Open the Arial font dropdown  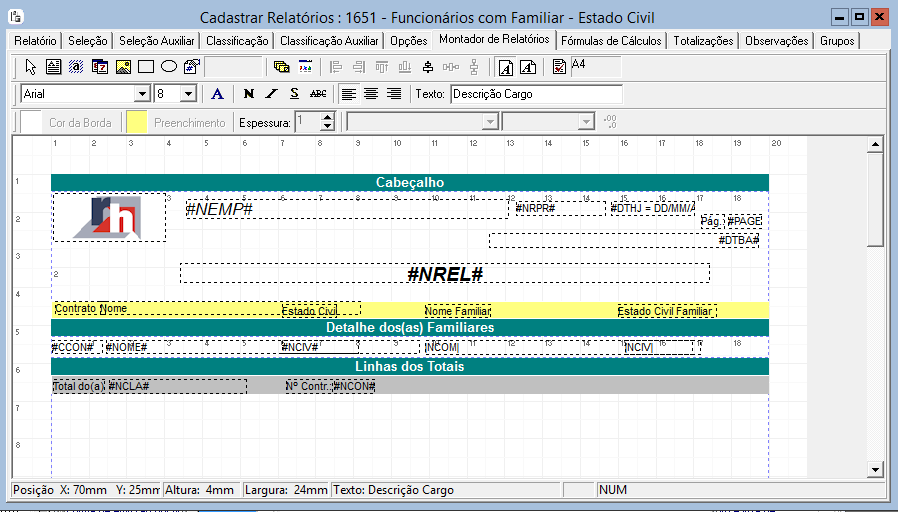point(142,94)
